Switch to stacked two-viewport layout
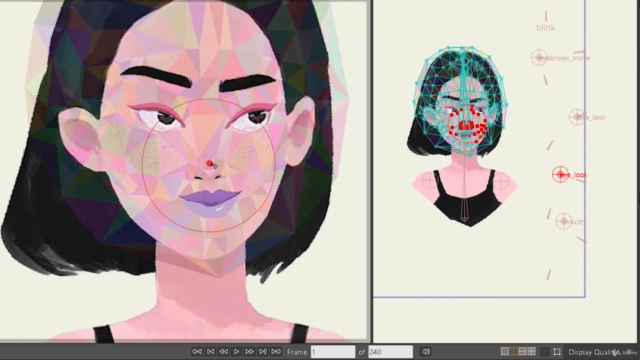The width and height of the screenshot is (640, 360). [x=523, y=351]
